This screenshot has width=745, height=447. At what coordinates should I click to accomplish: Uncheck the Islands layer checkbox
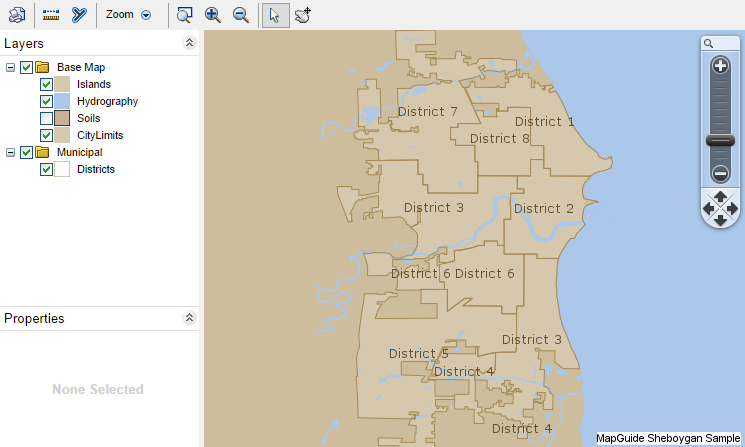[x=46, y=85]
